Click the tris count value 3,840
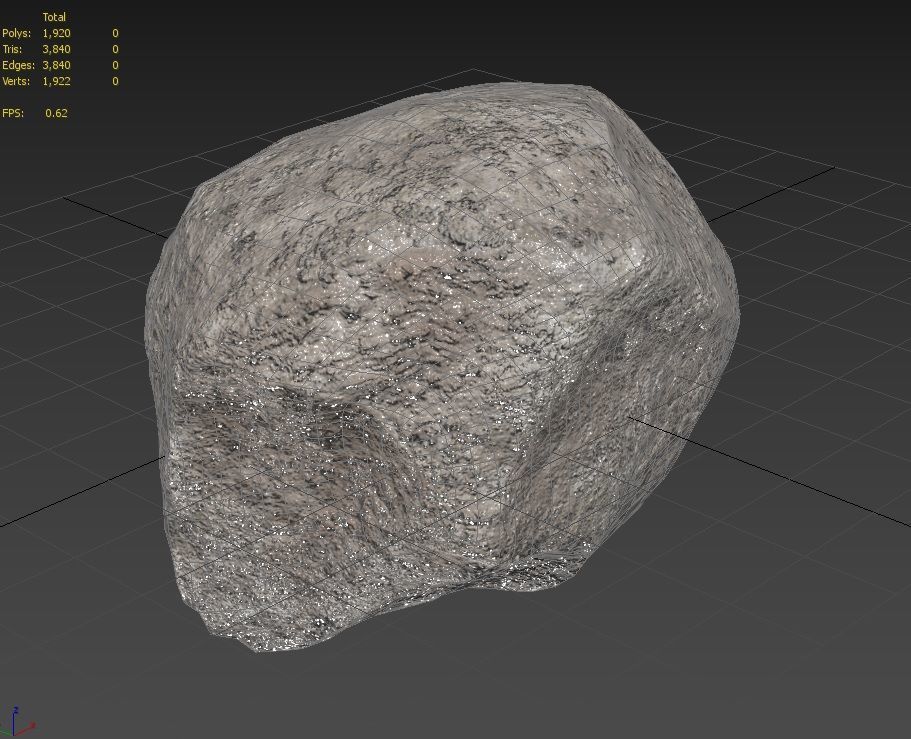This screenshot has height=739, width=911. click(56, 49)
